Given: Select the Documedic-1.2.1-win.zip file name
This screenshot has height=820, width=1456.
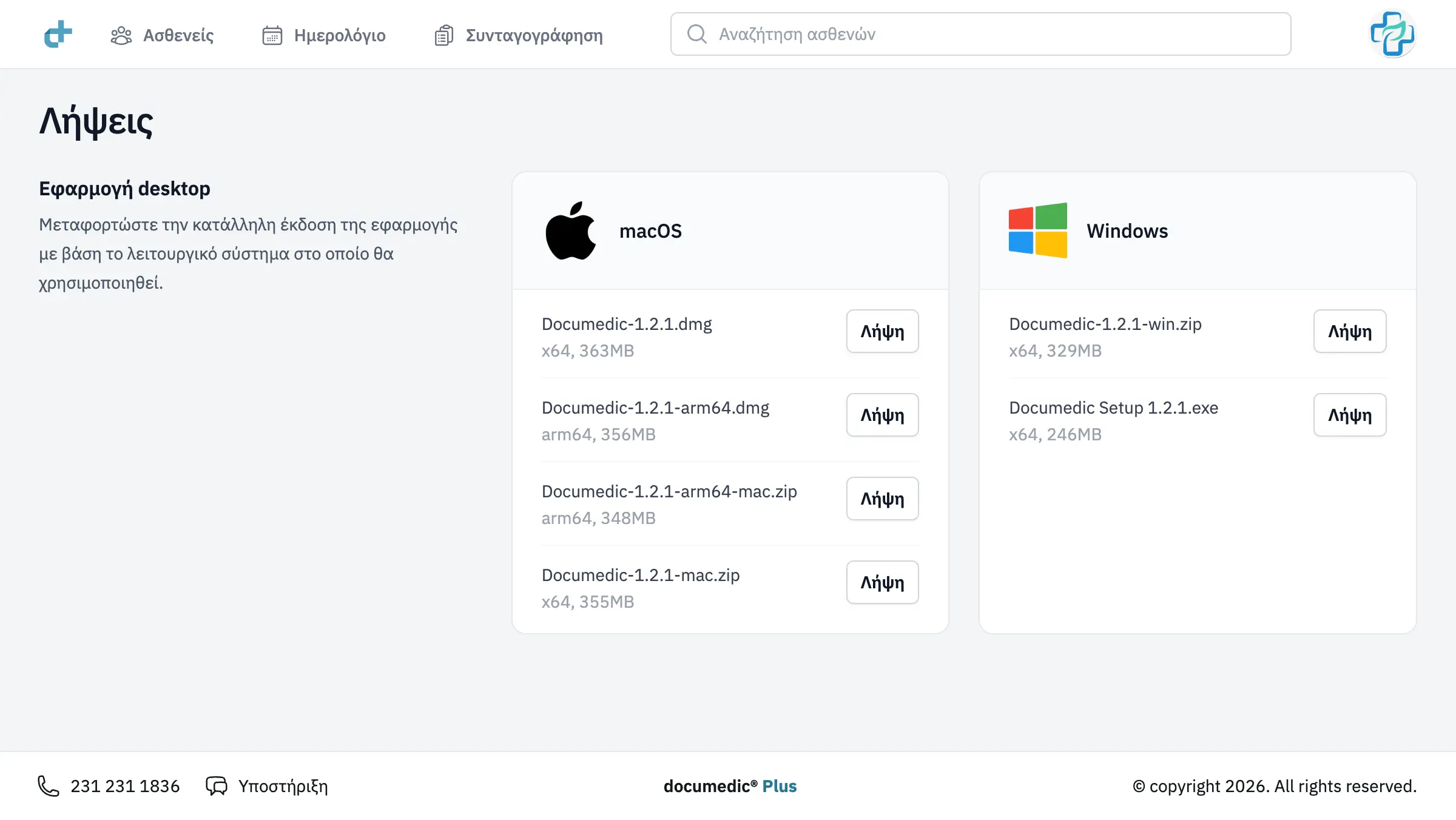Looking at the screenshot, I should [1105, 324].
